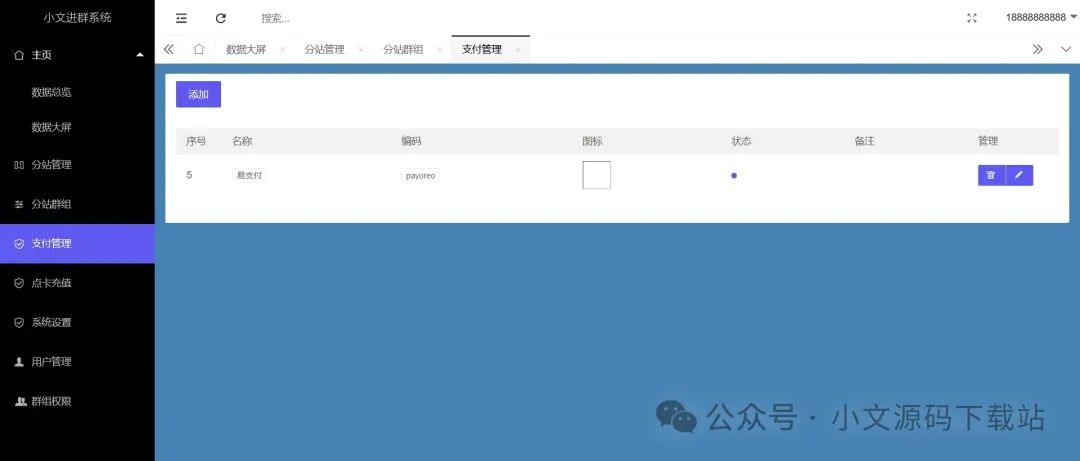Click the shield icon beside 点卡充值
The image size is (1080, 461).
(19, 283)
